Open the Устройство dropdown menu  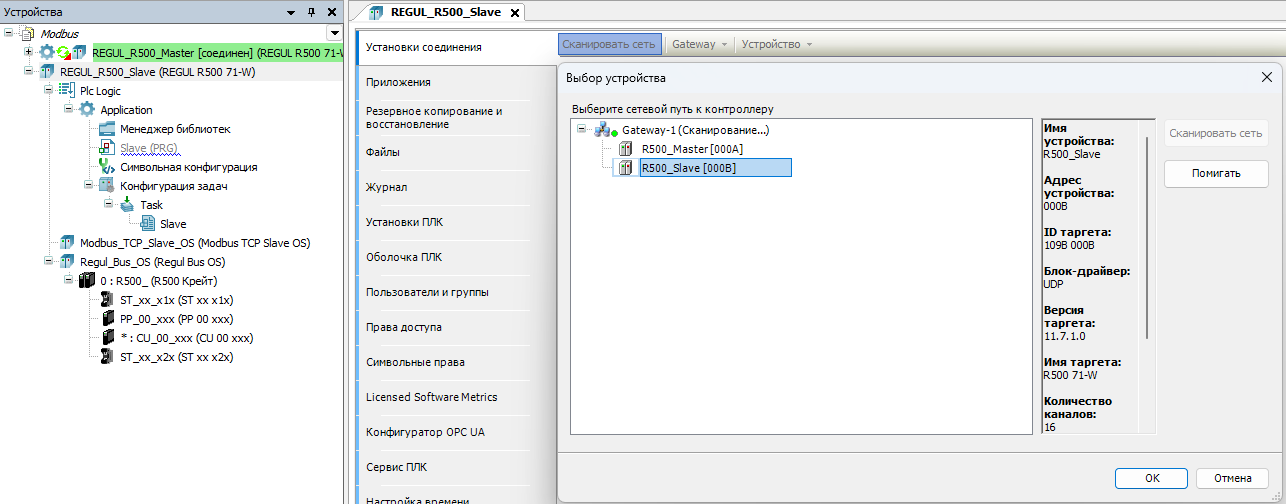pyautogui.click(x=777, y=44)
